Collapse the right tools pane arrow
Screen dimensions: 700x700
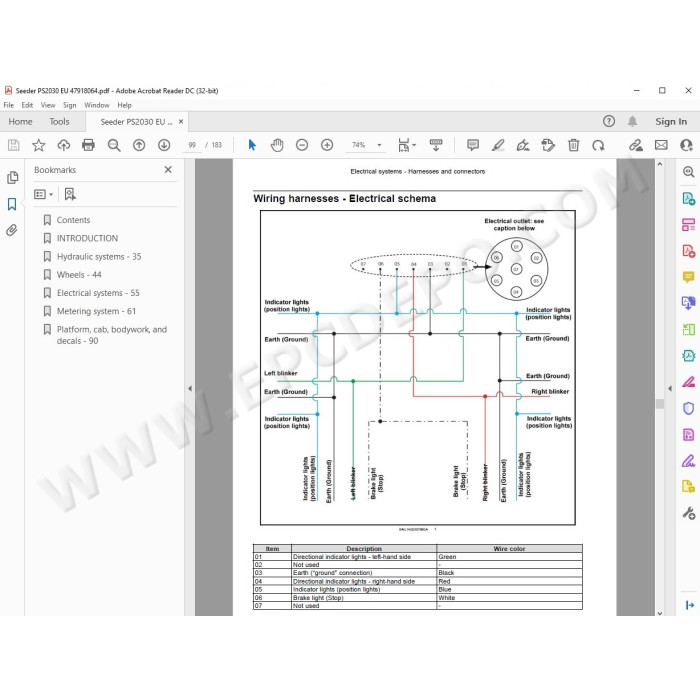670,388
